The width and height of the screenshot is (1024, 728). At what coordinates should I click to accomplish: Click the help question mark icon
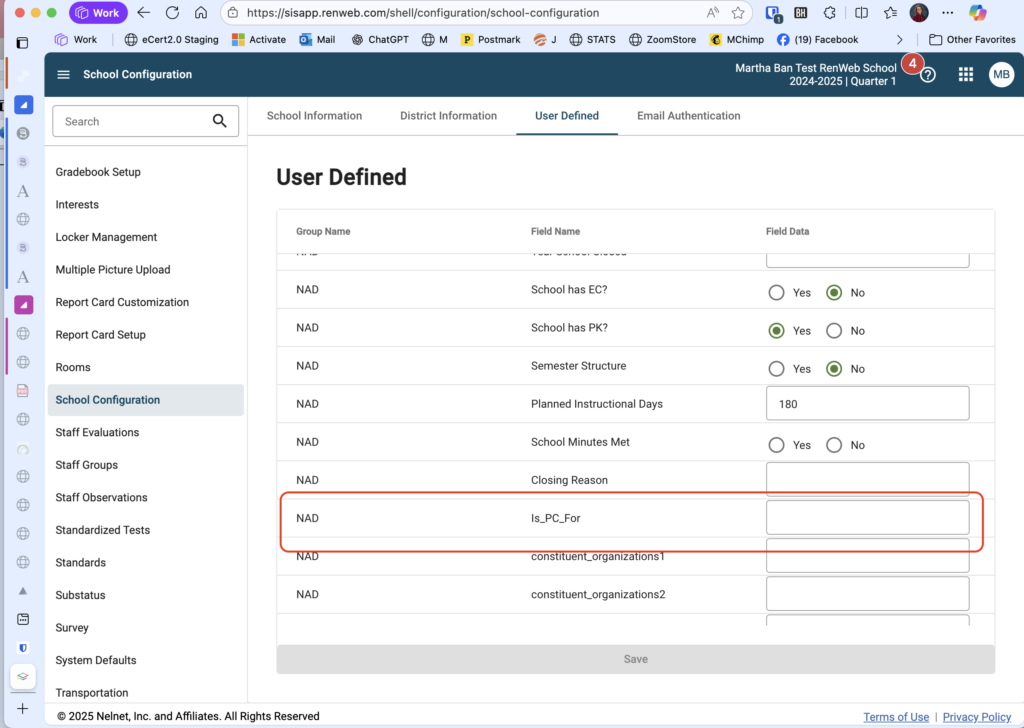tap(928, 75)
